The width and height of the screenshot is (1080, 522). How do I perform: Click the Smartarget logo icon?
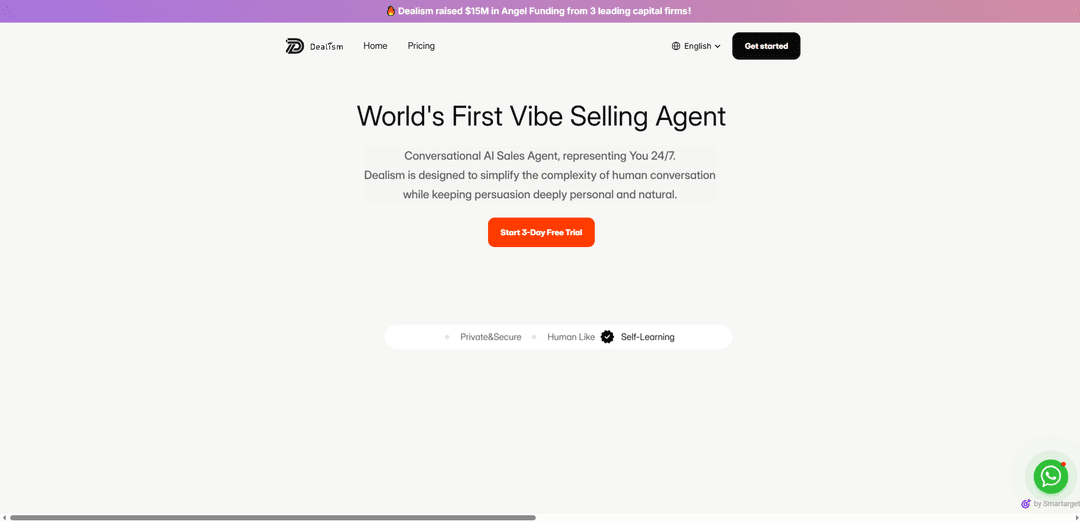pos(1025,504)
